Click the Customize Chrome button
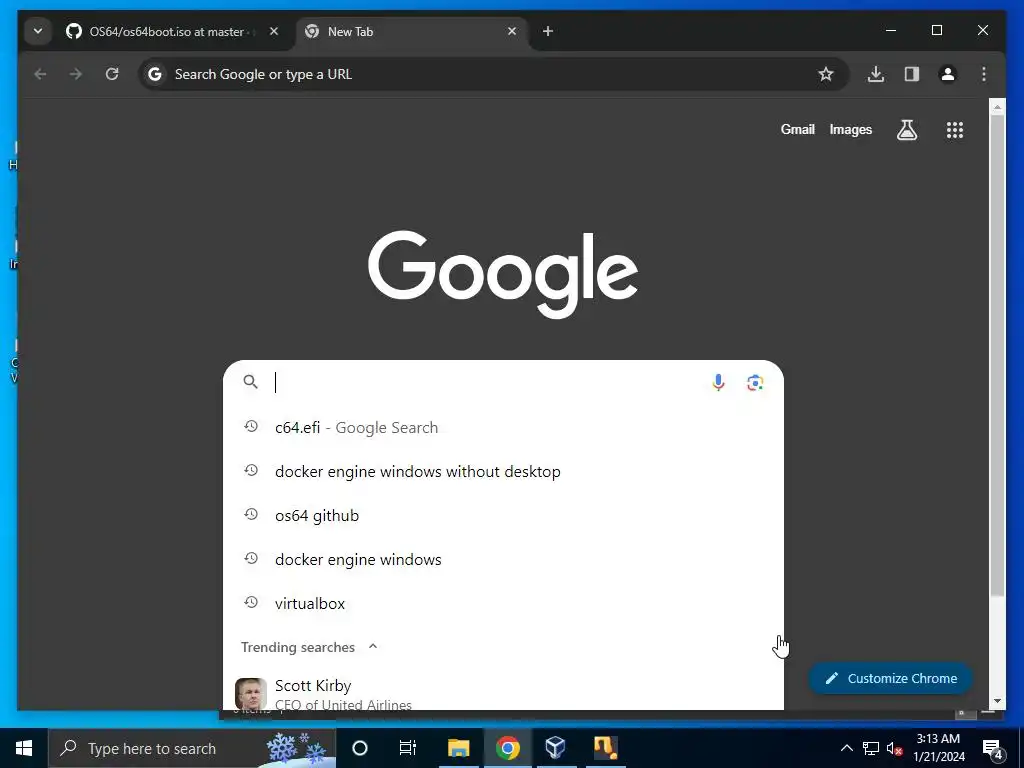 point(891,679)
